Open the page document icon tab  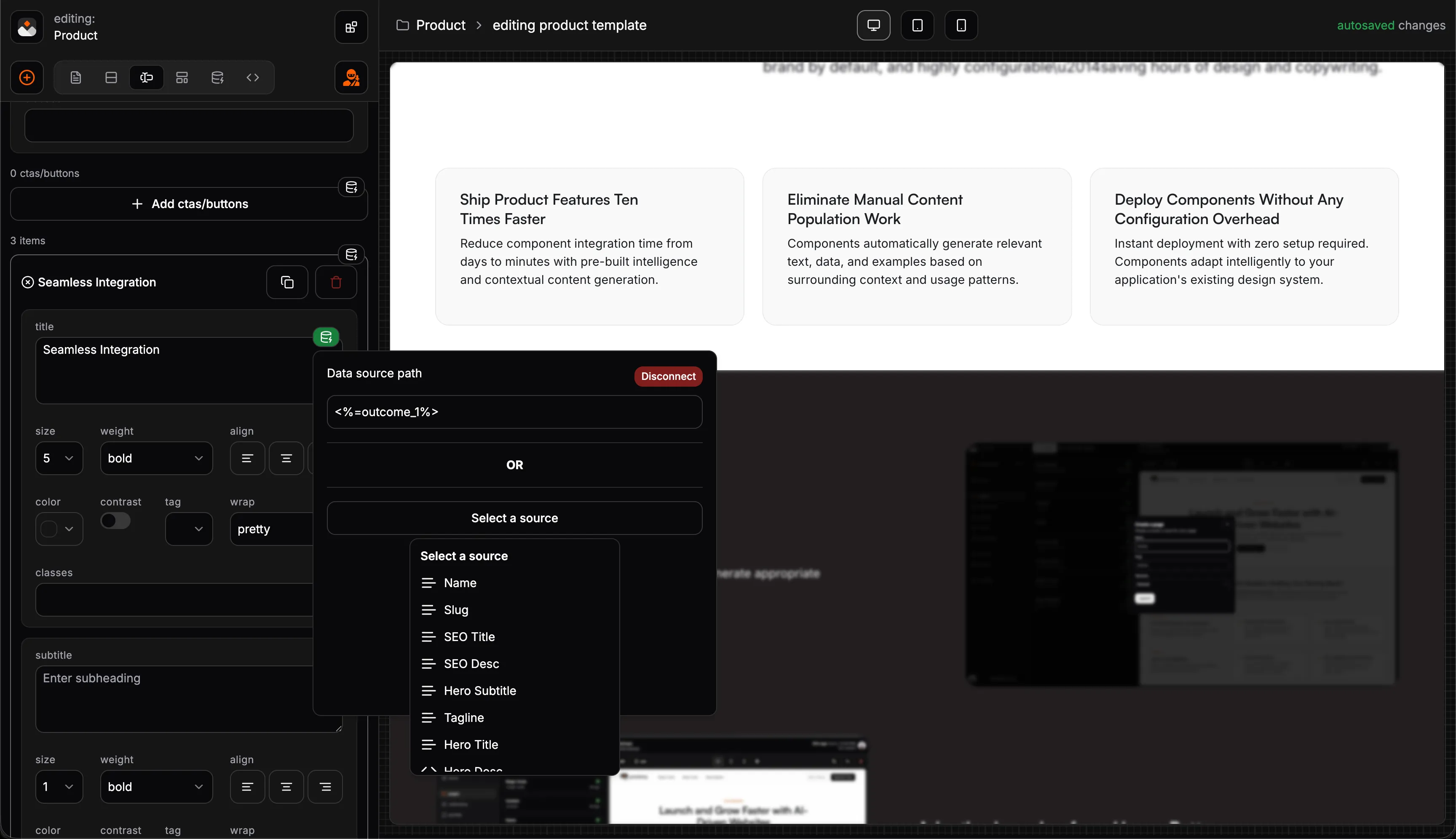tap(75, 77)
